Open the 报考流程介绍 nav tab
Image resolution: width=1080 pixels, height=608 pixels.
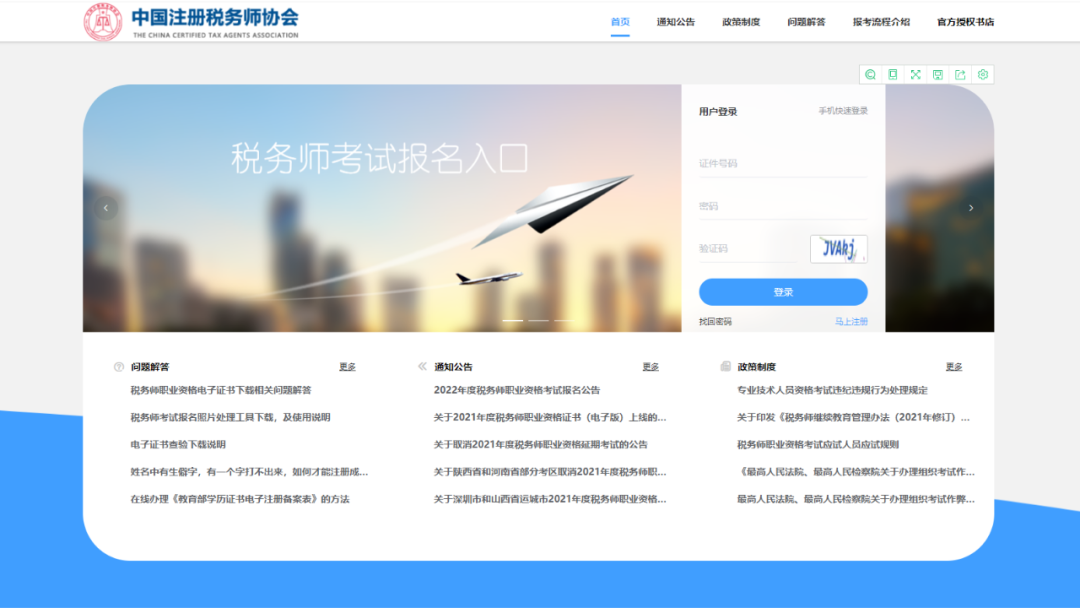(882, 22)
